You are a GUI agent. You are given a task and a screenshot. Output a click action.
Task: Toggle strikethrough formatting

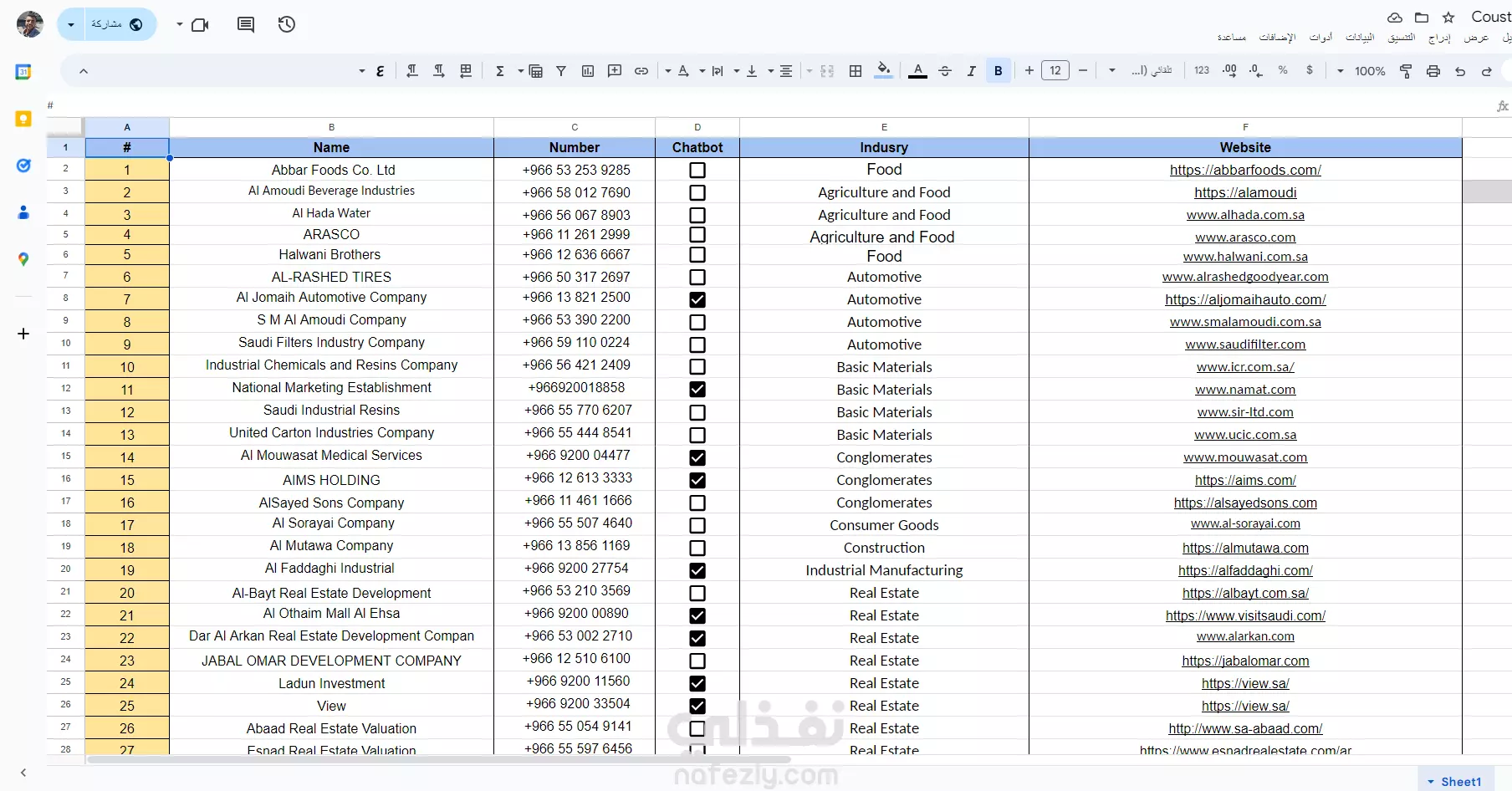pyautogui.click(x=945, y=71)
